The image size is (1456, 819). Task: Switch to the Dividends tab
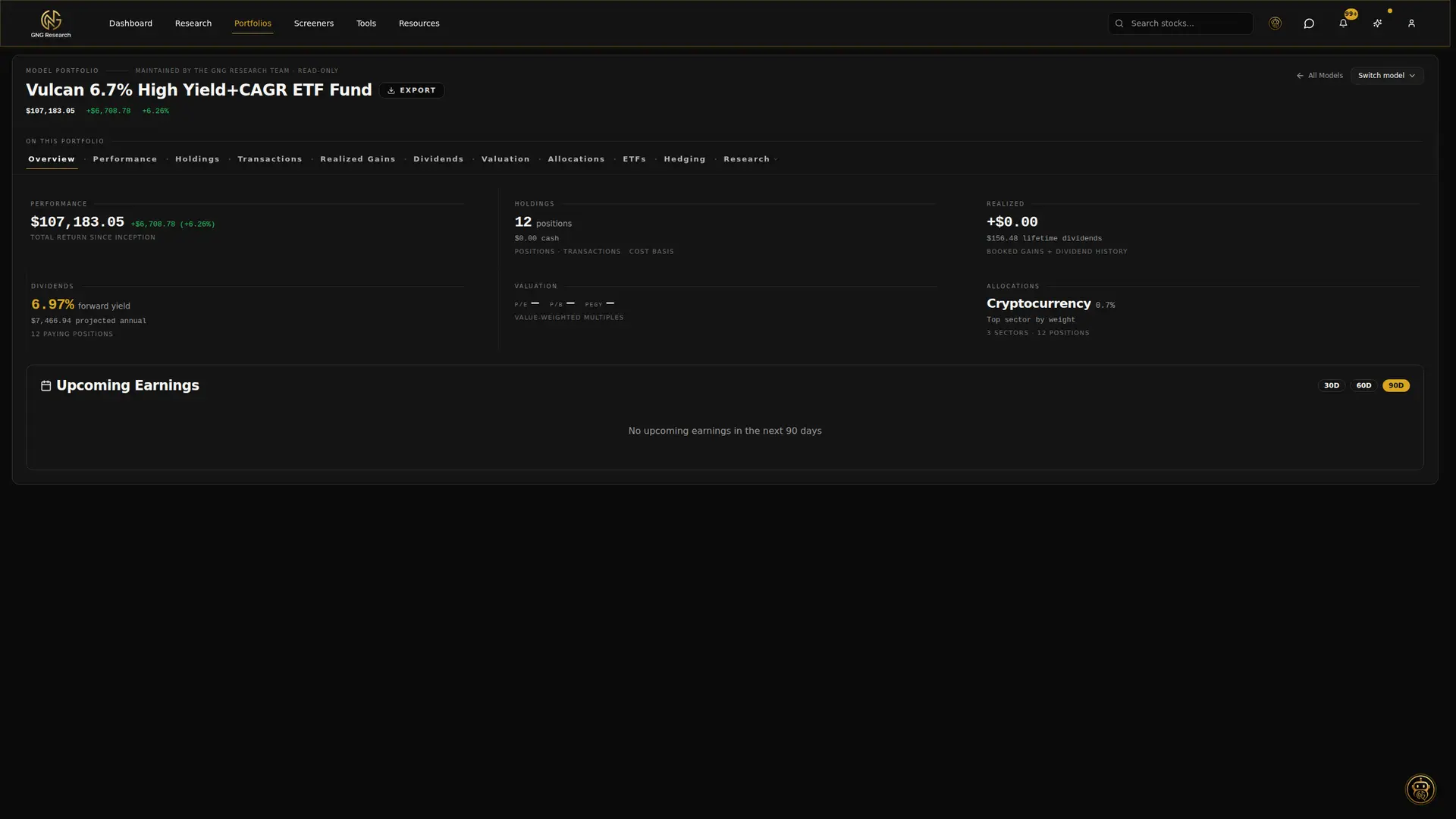[438, 159]
